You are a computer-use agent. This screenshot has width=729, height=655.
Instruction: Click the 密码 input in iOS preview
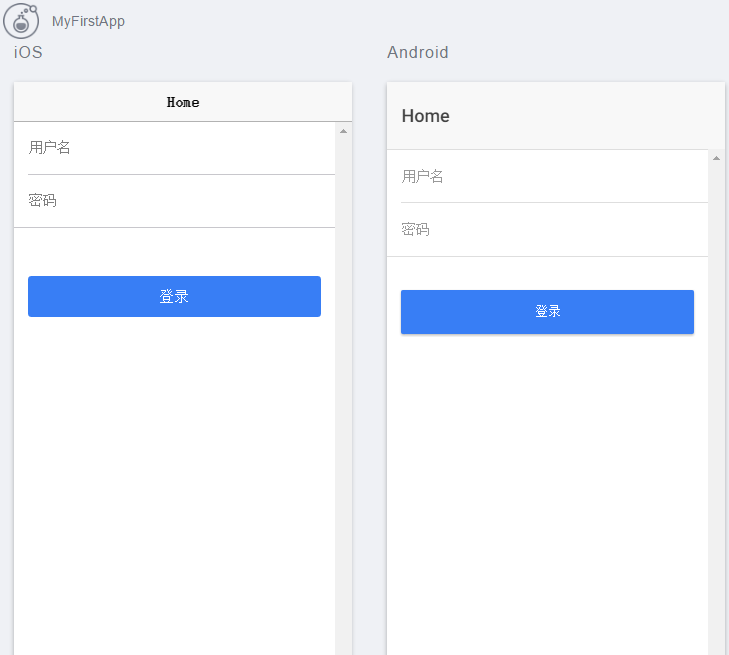181,201
